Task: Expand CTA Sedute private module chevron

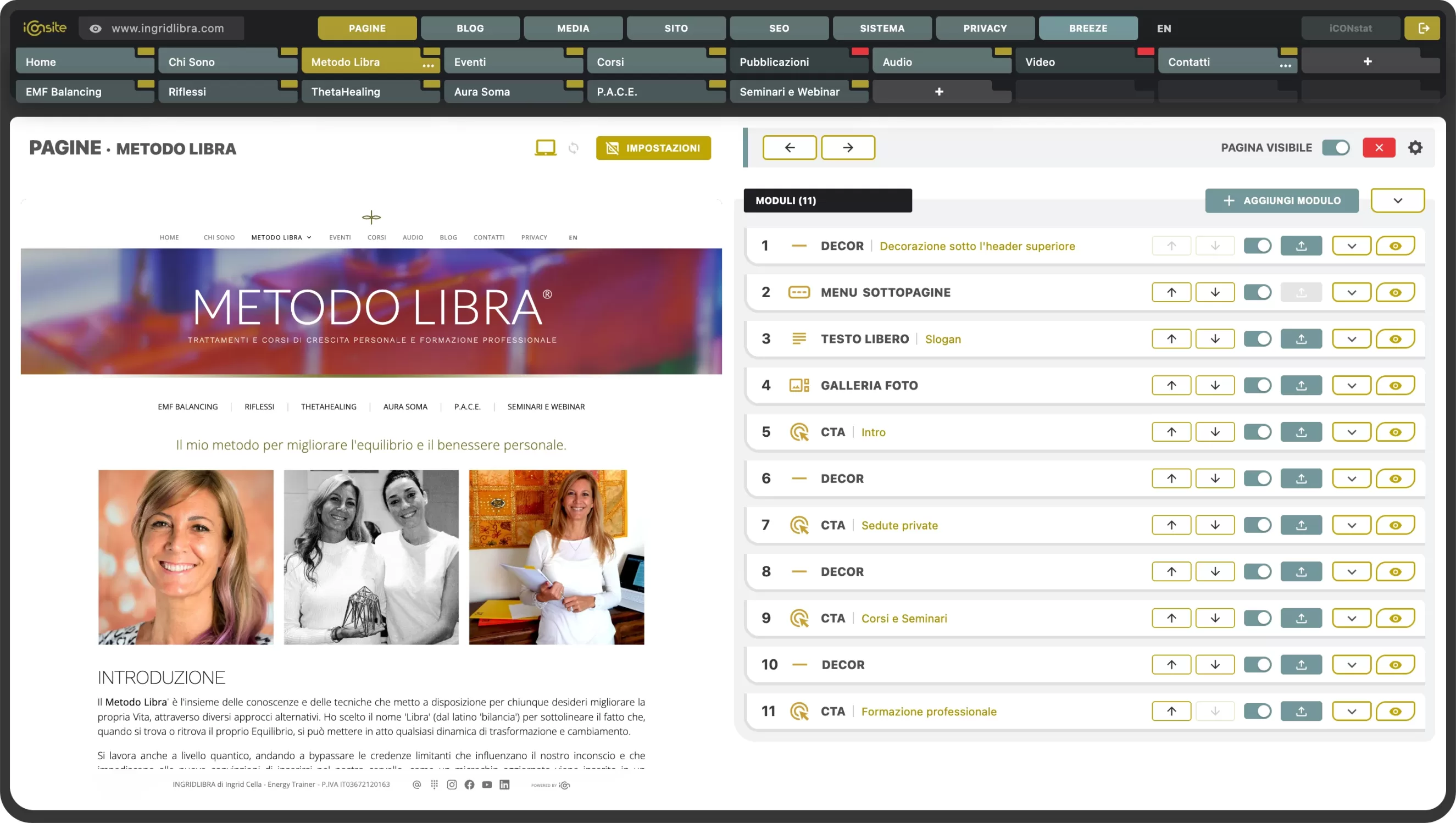Action: tap(1352, 525)
